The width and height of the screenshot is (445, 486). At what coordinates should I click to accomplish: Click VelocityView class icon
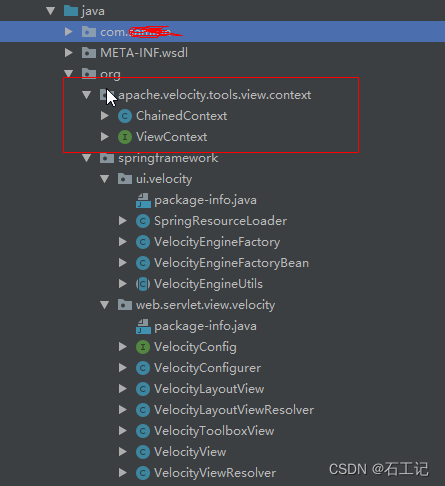point(143,452)
